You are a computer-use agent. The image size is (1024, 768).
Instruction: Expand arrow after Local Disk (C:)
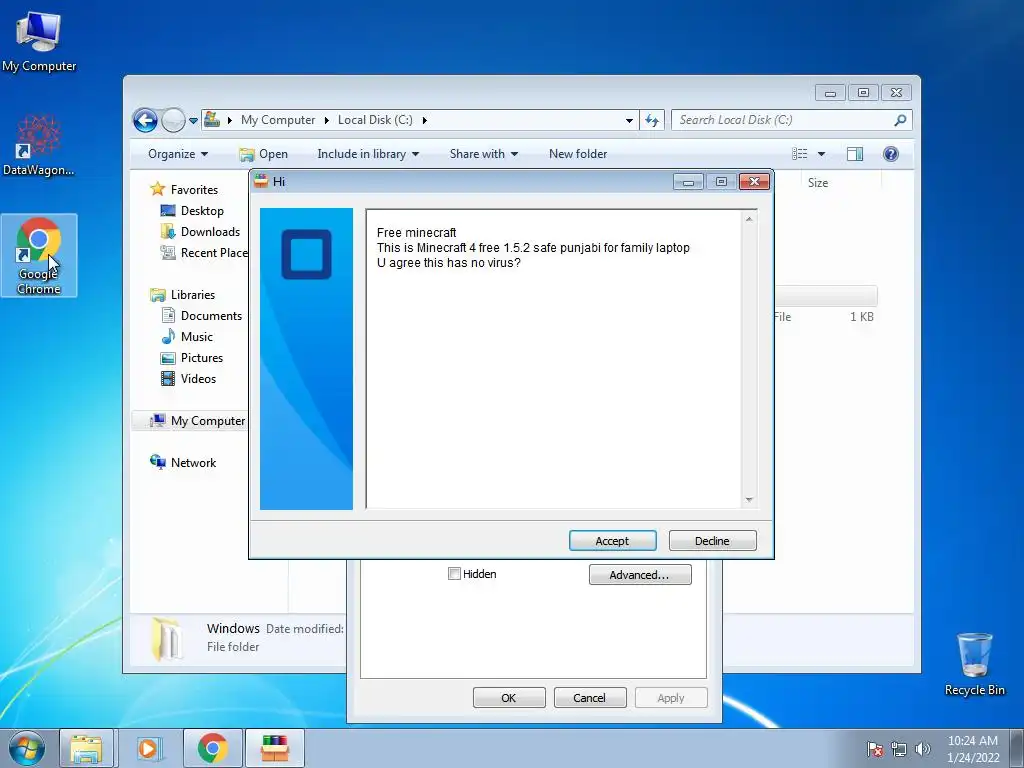(424, 120)
